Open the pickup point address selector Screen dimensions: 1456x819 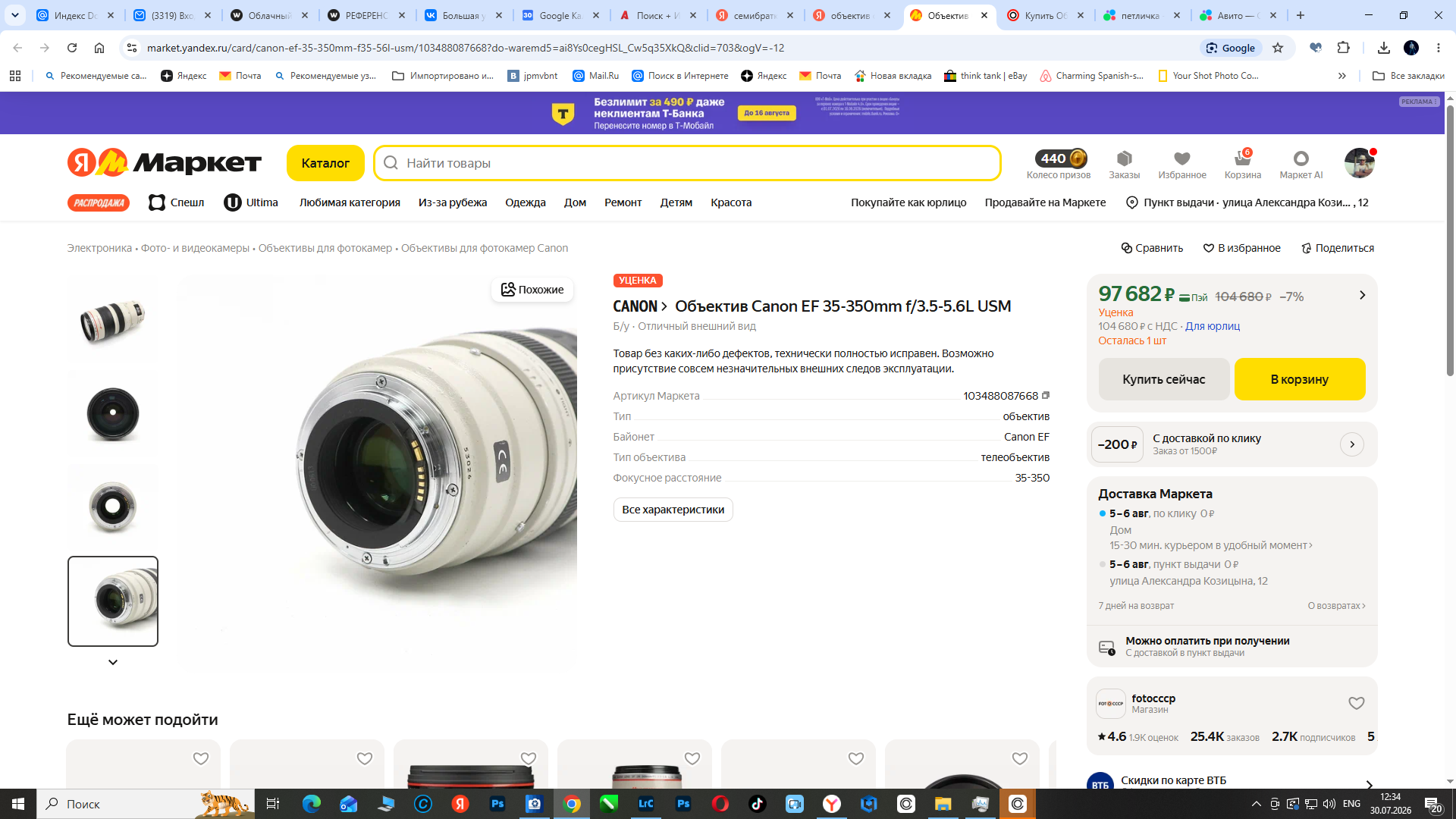(1247, 202)
